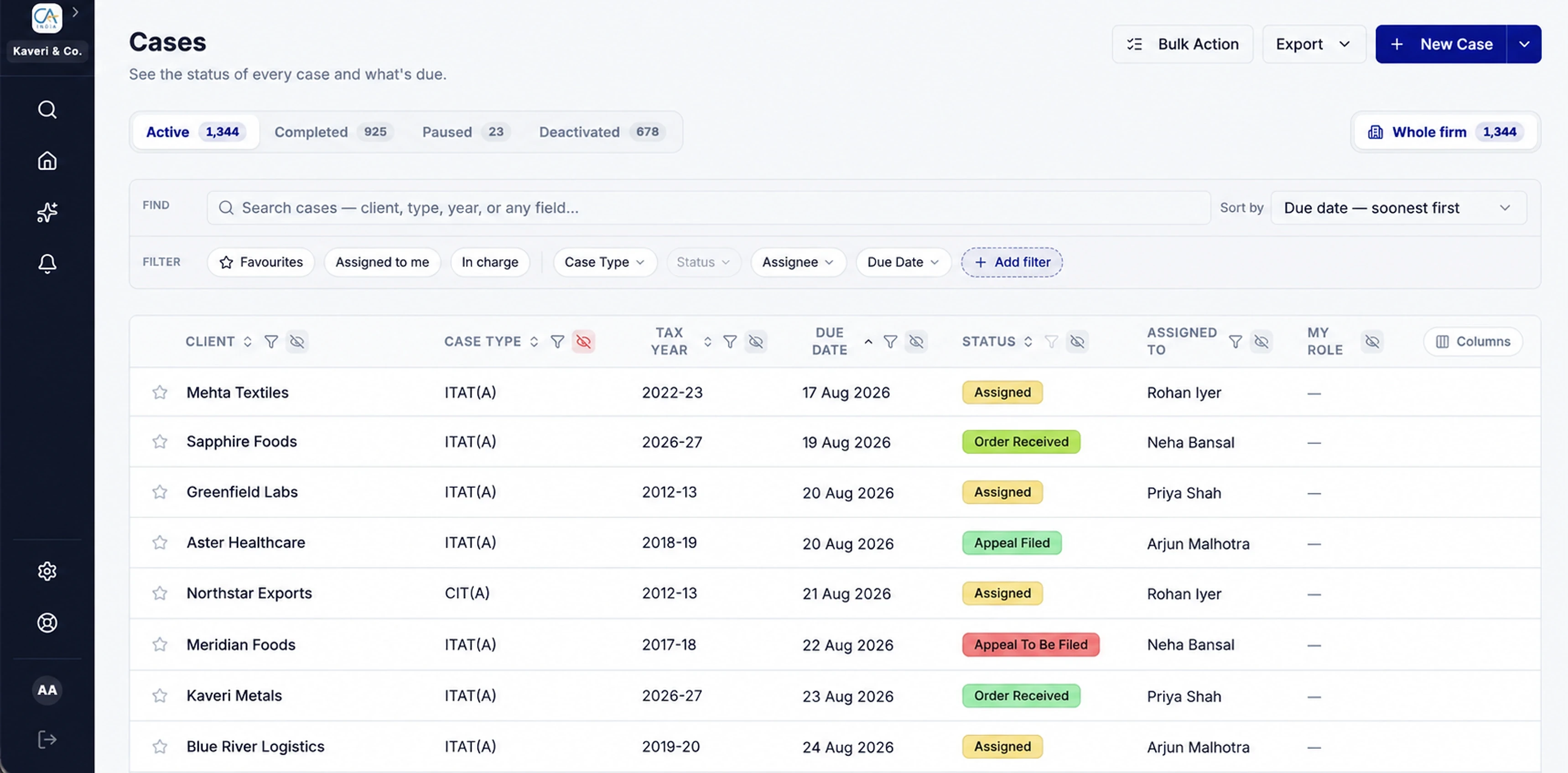Open the Assigned To column filter funnel
This screenshot has height=773, width=1568.
pos(1235,342)
